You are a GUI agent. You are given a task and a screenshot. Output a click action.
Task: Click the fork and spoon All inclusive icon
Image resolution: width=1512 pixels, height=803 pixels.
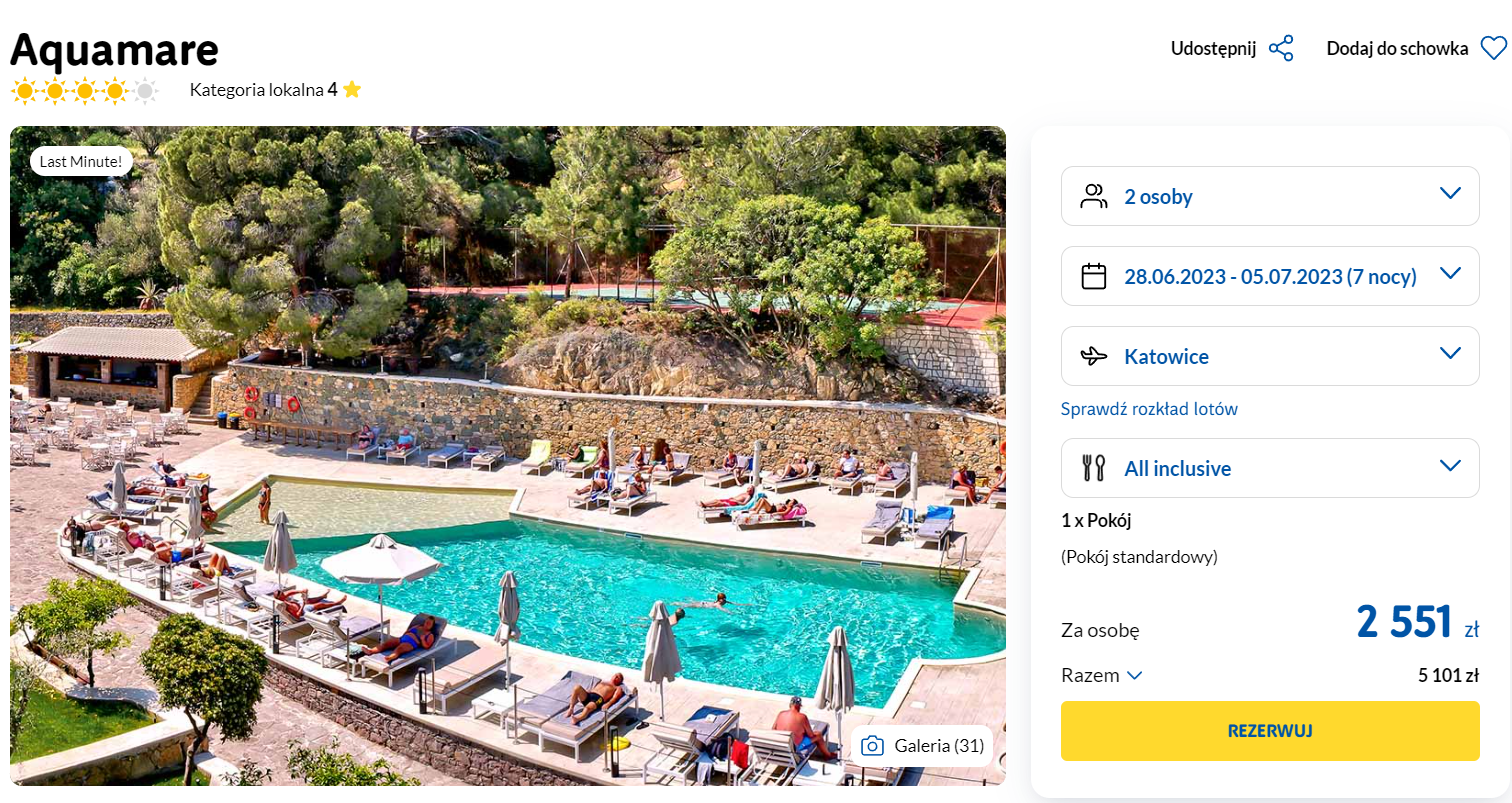click(x=1094, y=468)
